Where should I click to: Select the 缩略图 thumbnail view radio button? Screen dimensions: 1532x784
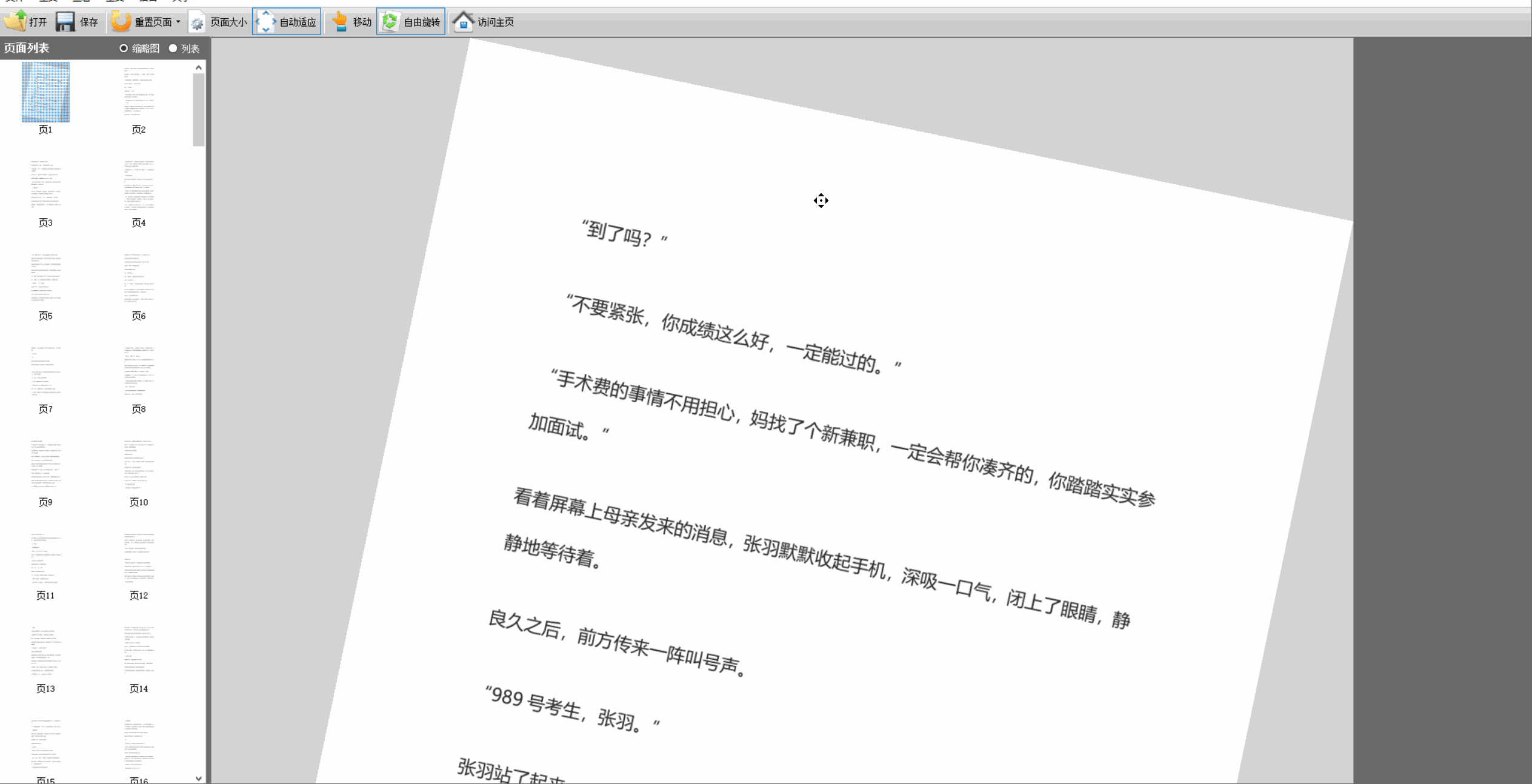[x=124, y=48]
